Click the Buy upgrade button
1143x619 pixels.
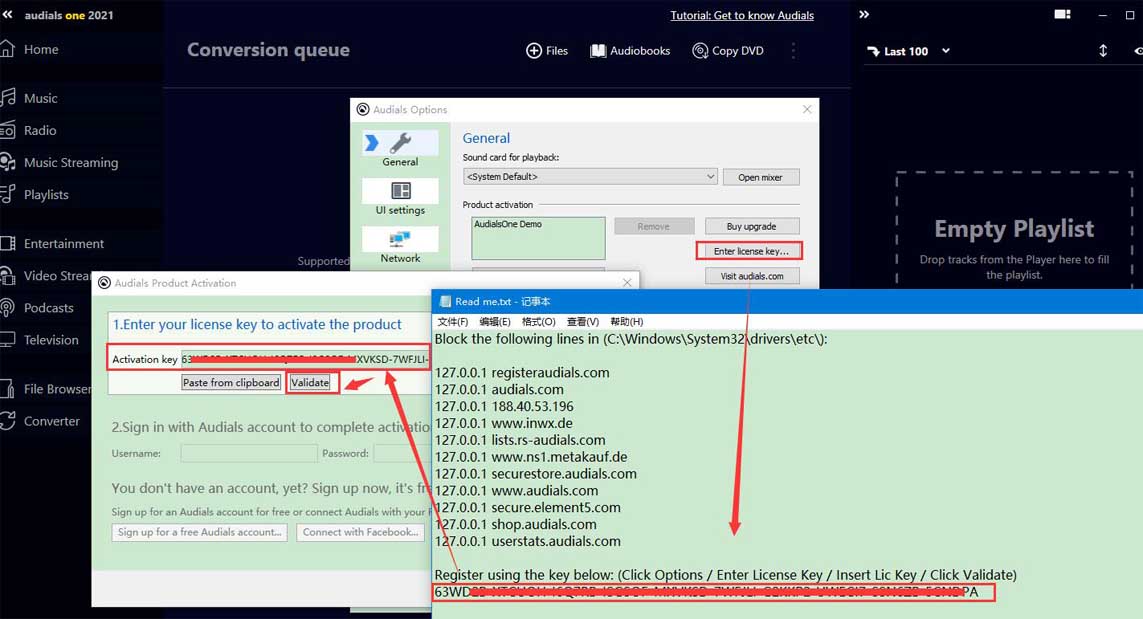(x=752, y=226)
